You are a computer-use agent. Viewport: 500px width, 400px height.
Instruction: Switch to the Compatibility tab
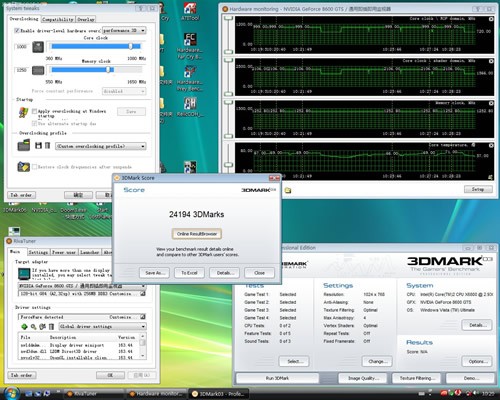[58, 19]
